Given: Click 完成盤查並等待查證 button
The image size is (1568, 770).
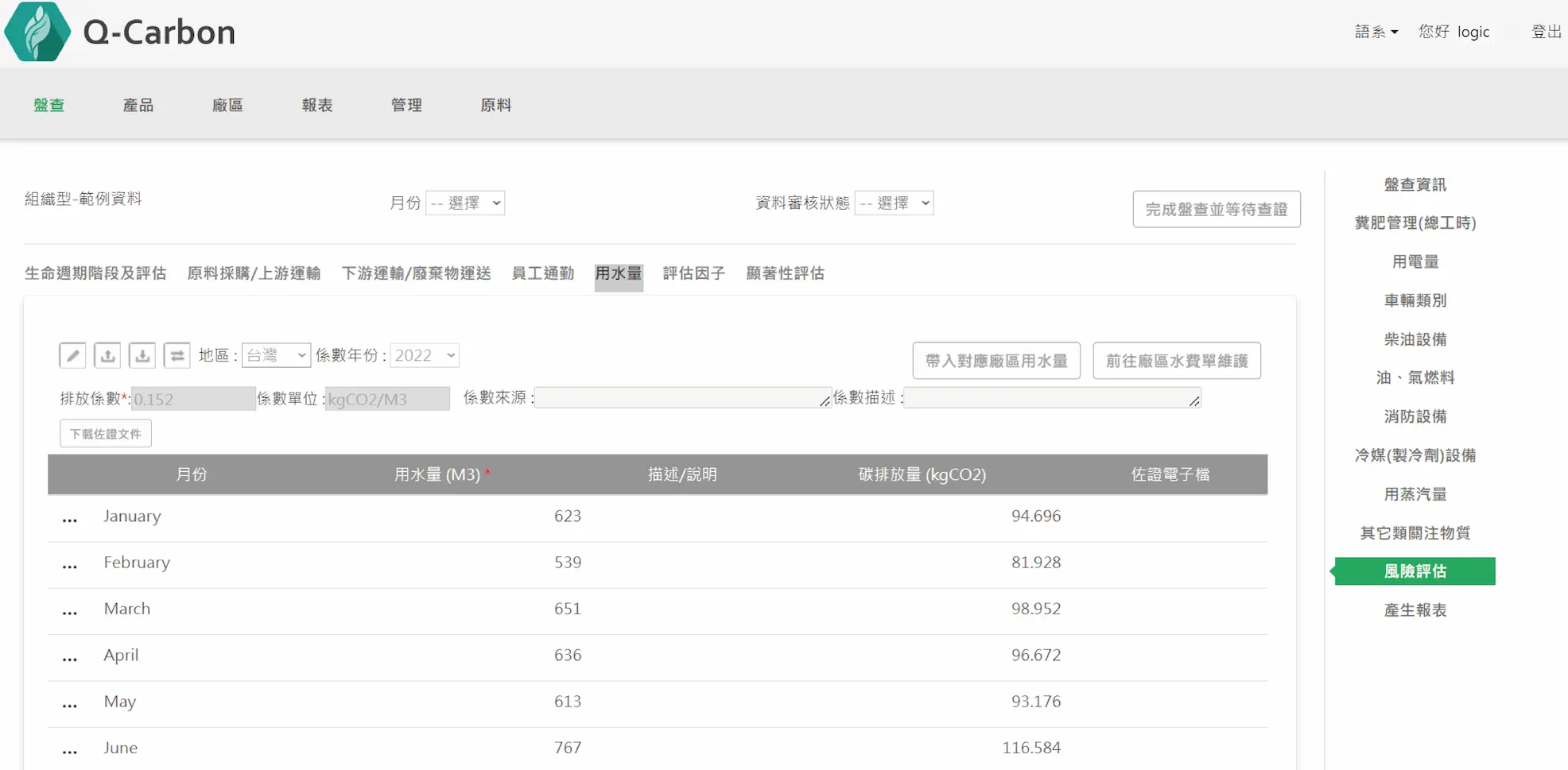Looking at the screenshot, I should coord(1216,209).
